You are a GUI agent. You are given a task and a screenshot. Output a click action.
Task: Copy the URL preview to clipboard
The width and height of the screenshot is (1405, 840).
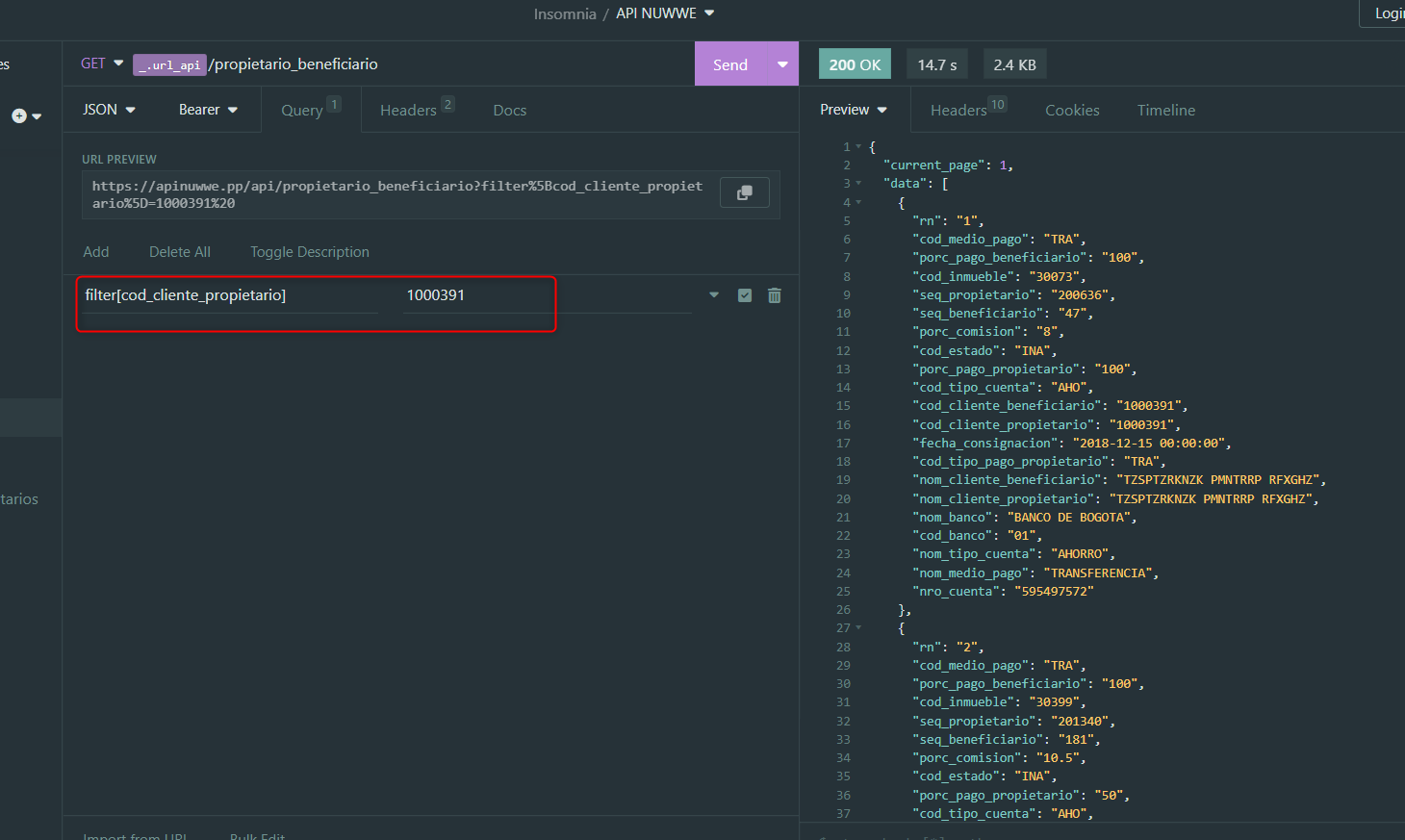(x=744, y=192)
